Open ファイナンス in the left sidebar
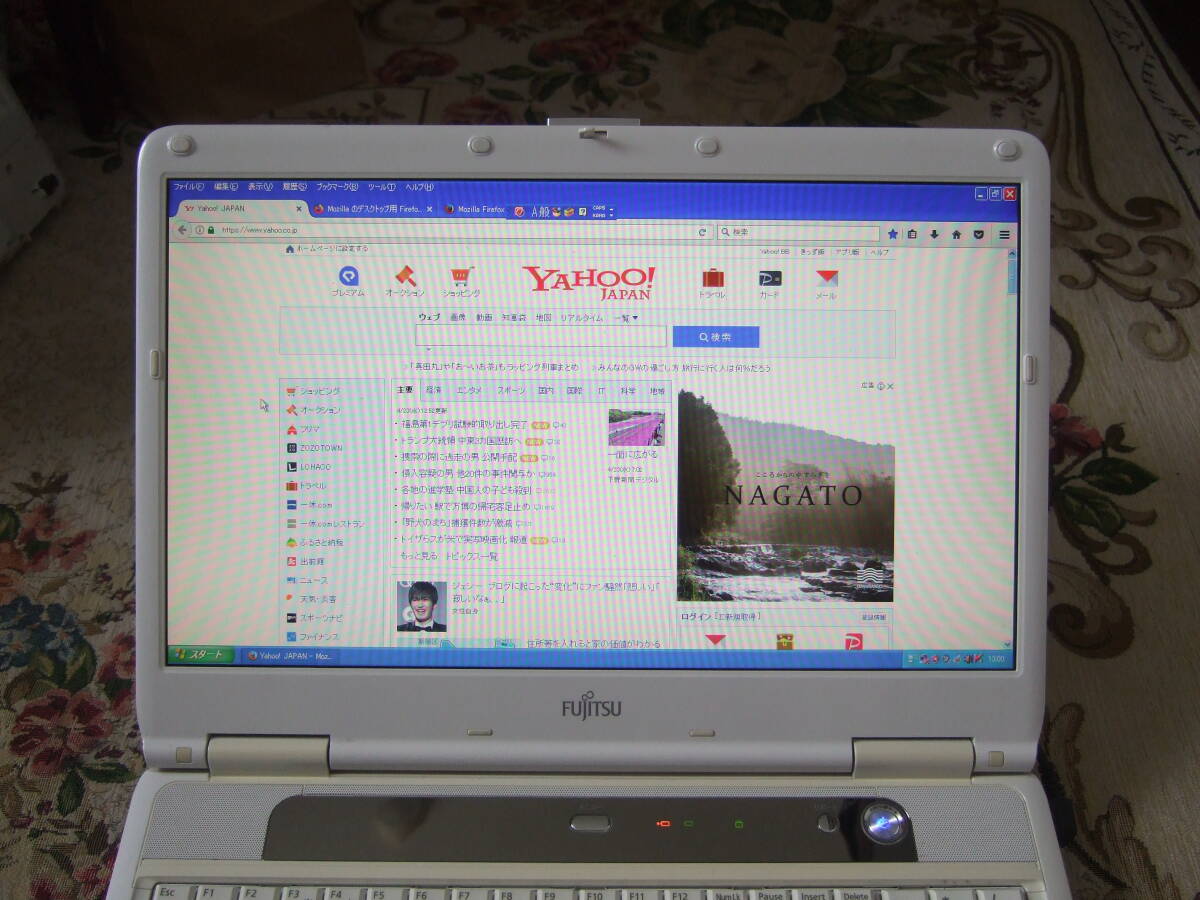This screenshot has width=1200, height=900. coord(313,637)
